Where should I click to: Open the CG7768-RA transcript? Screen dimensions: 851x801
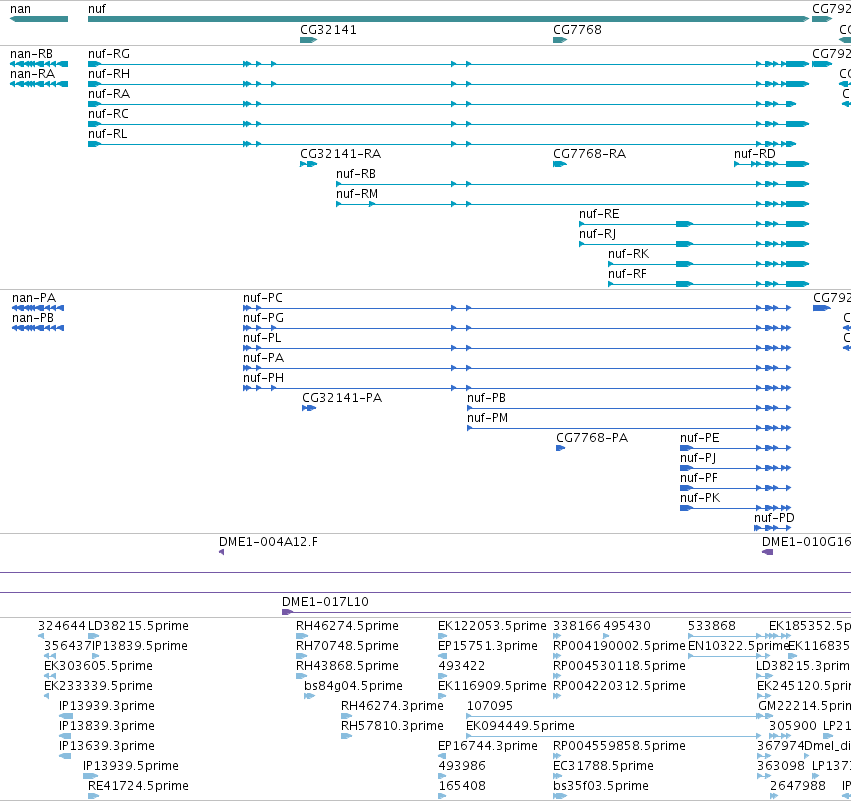click(589, 154)
